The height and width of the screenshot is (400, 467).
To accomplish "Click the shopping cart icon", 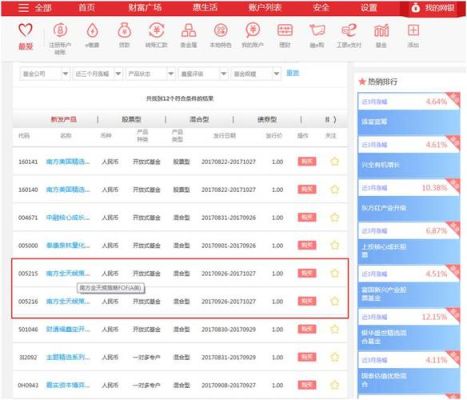I will click(x=317, y=31).
